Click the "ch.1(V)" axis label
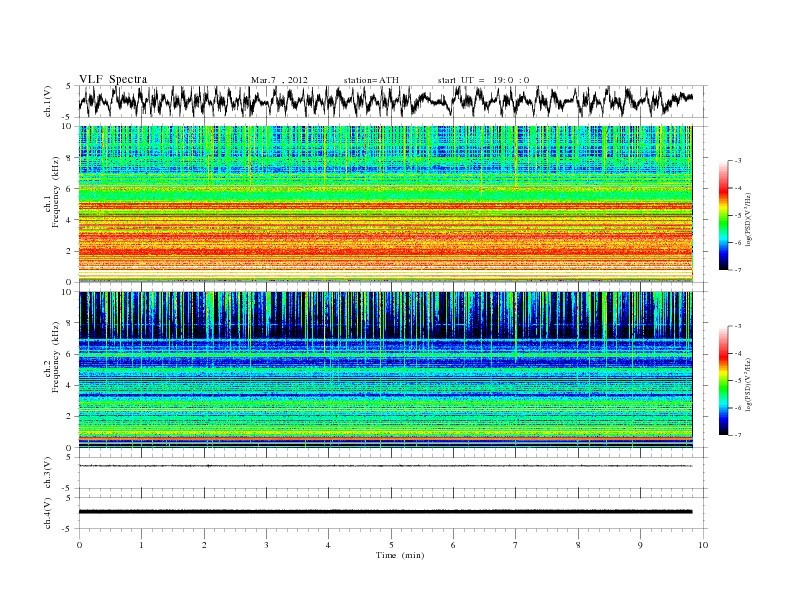Viewport: 792px width, 612px height. (48, 101)
